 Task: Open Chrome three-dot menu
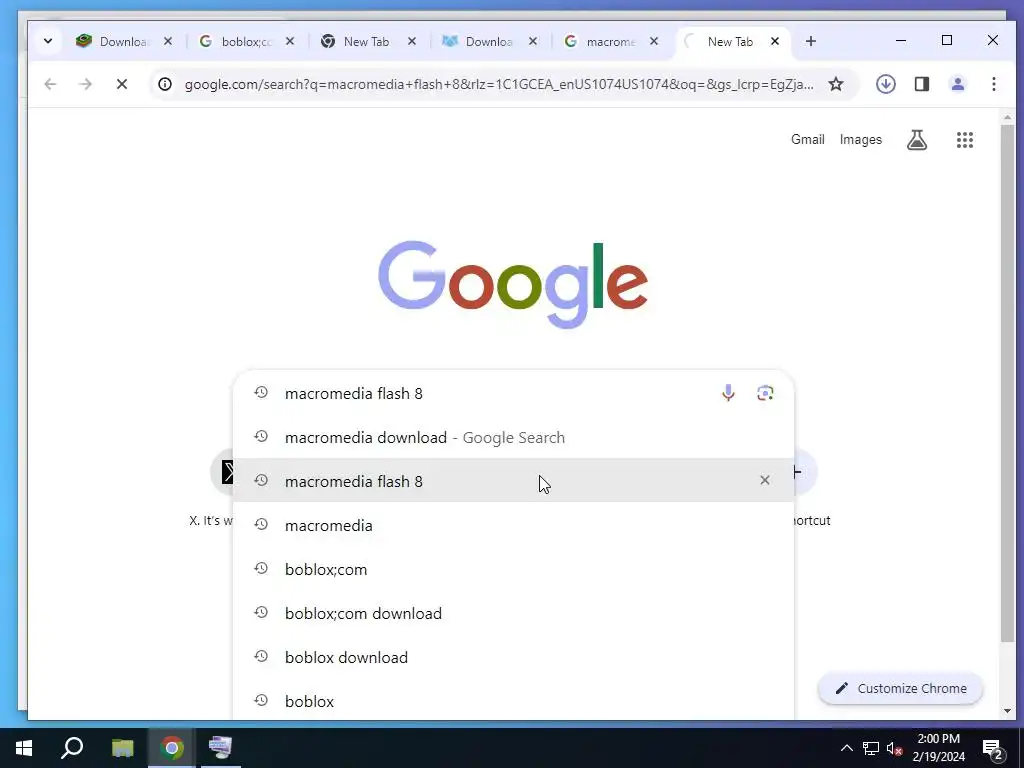coord(993,84)
